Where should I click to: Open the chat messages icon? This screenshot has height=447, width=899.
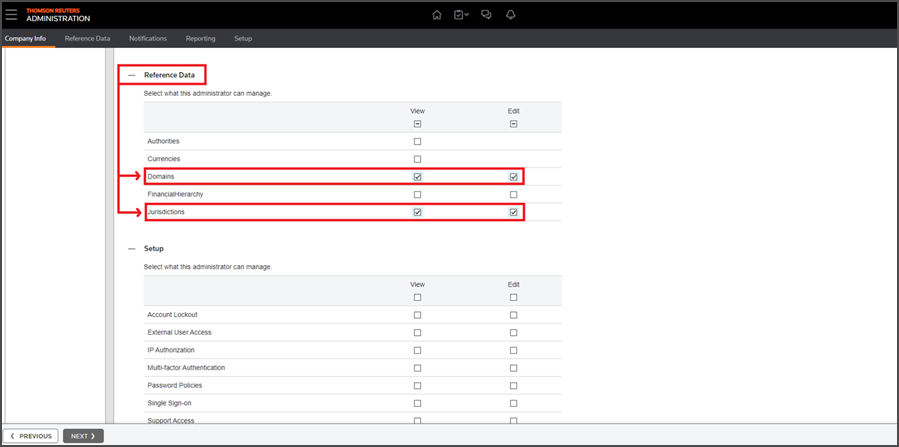[486, 15]
